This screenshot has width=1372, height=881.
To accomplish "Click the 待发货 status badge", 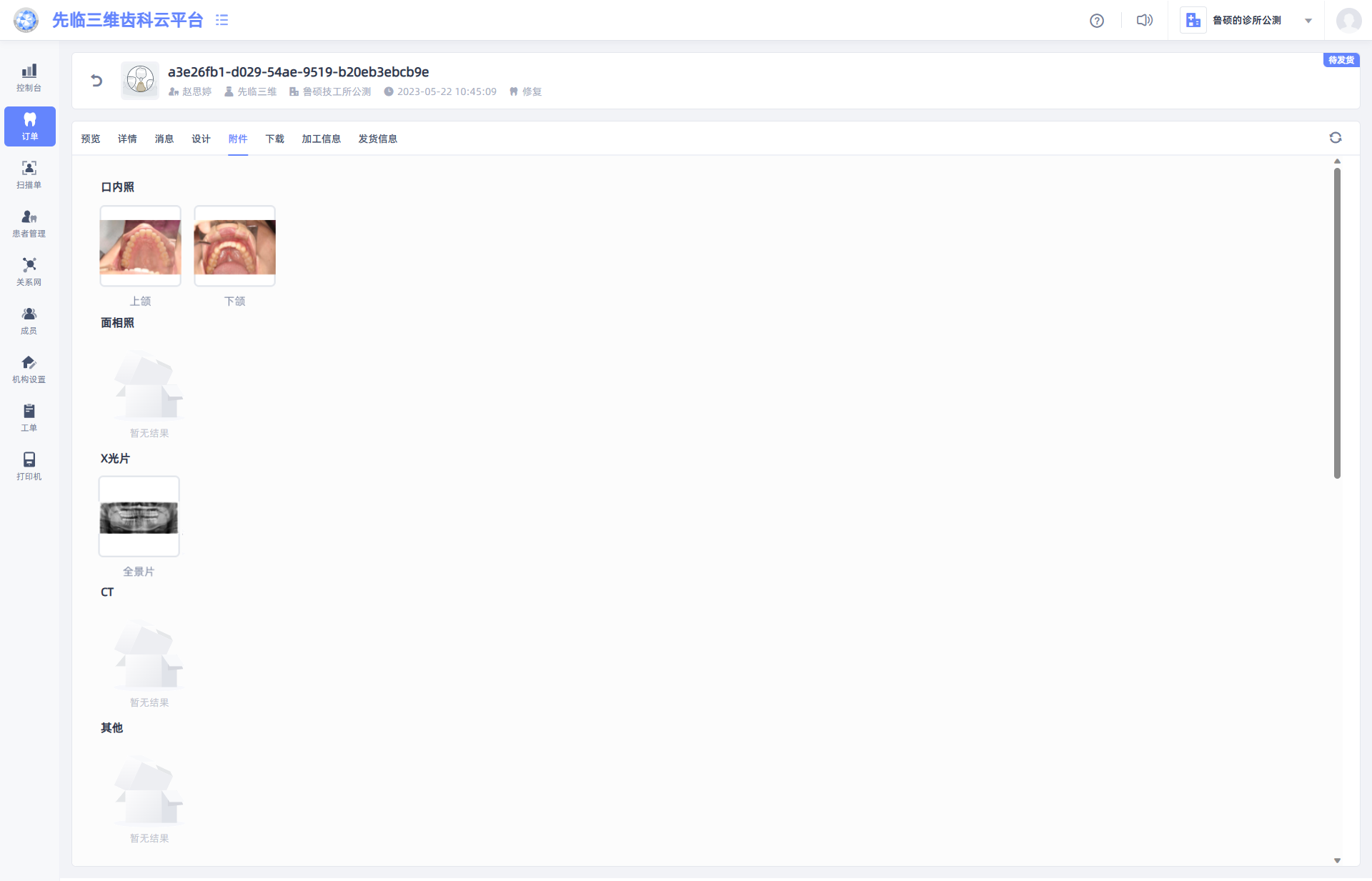I will [x=1341, y=60].
